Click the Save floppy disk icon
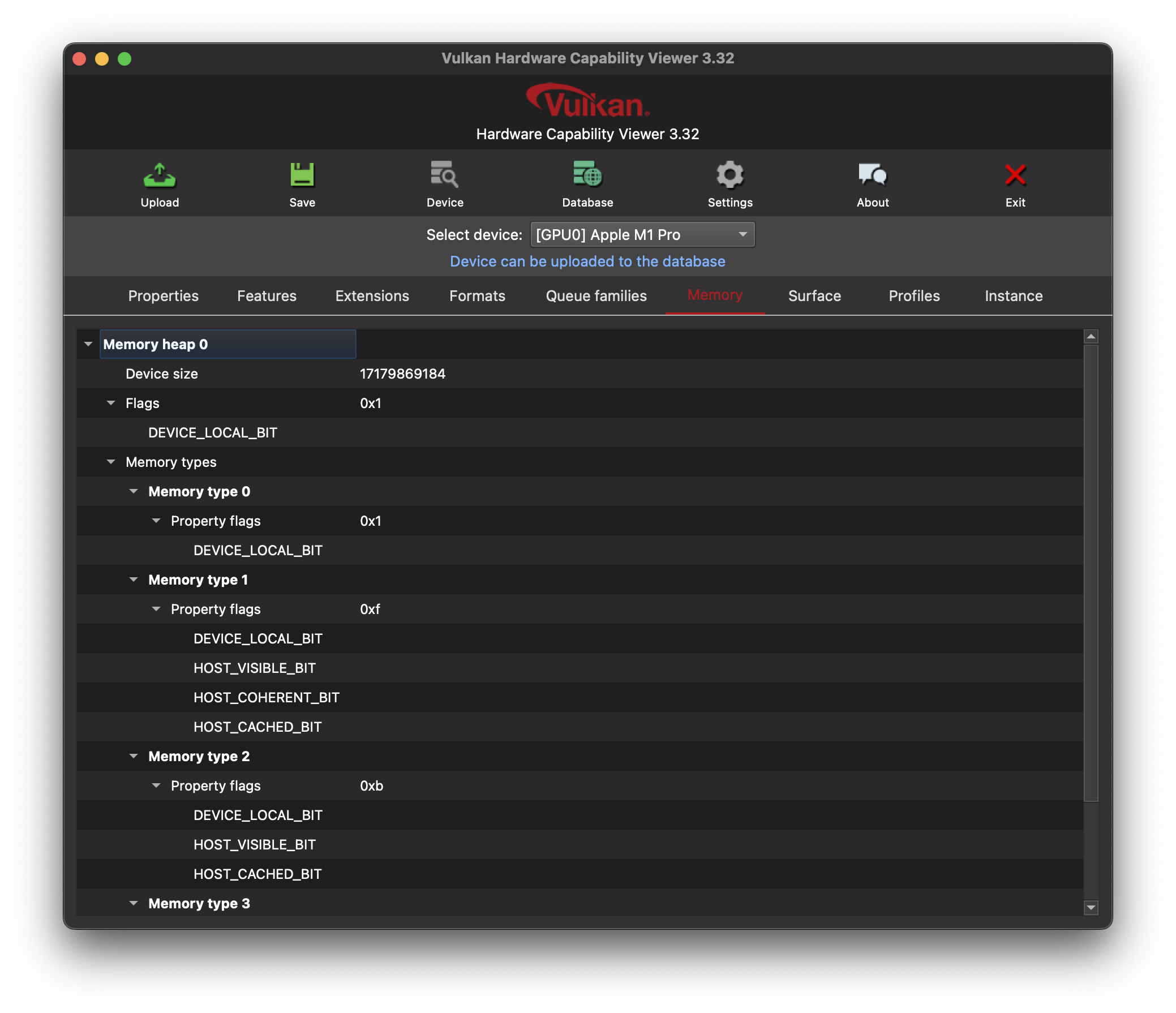 click(x=302, y=175)
